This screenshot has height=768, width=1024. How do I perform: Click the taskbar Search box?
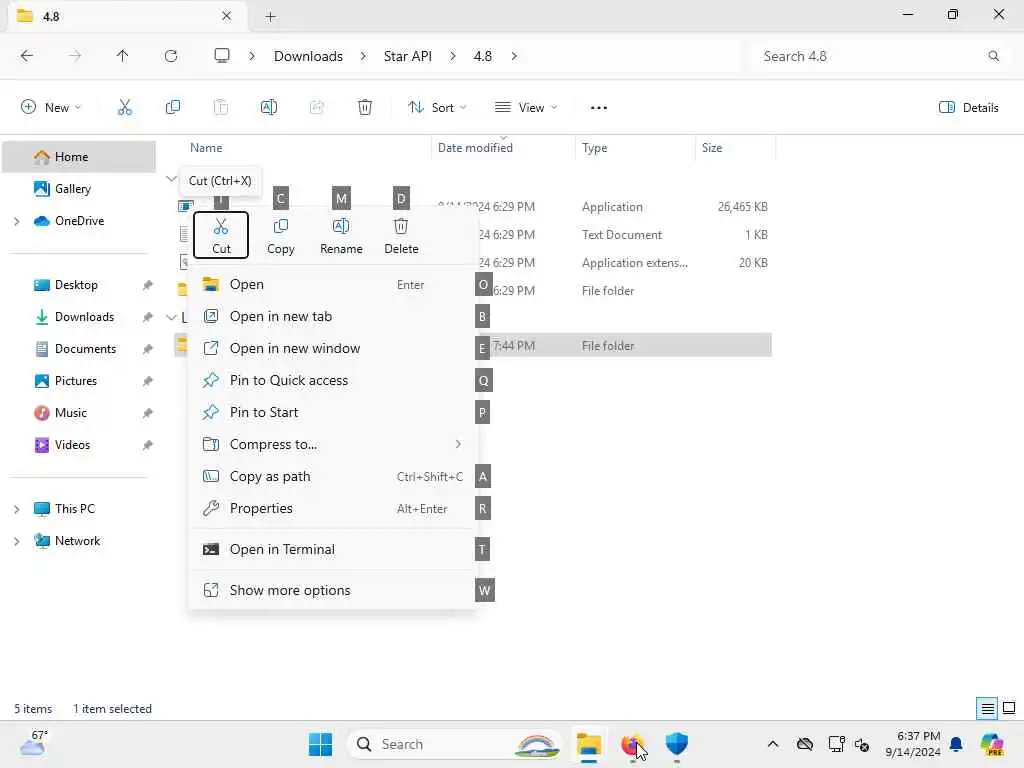click(x=456, y=744)
